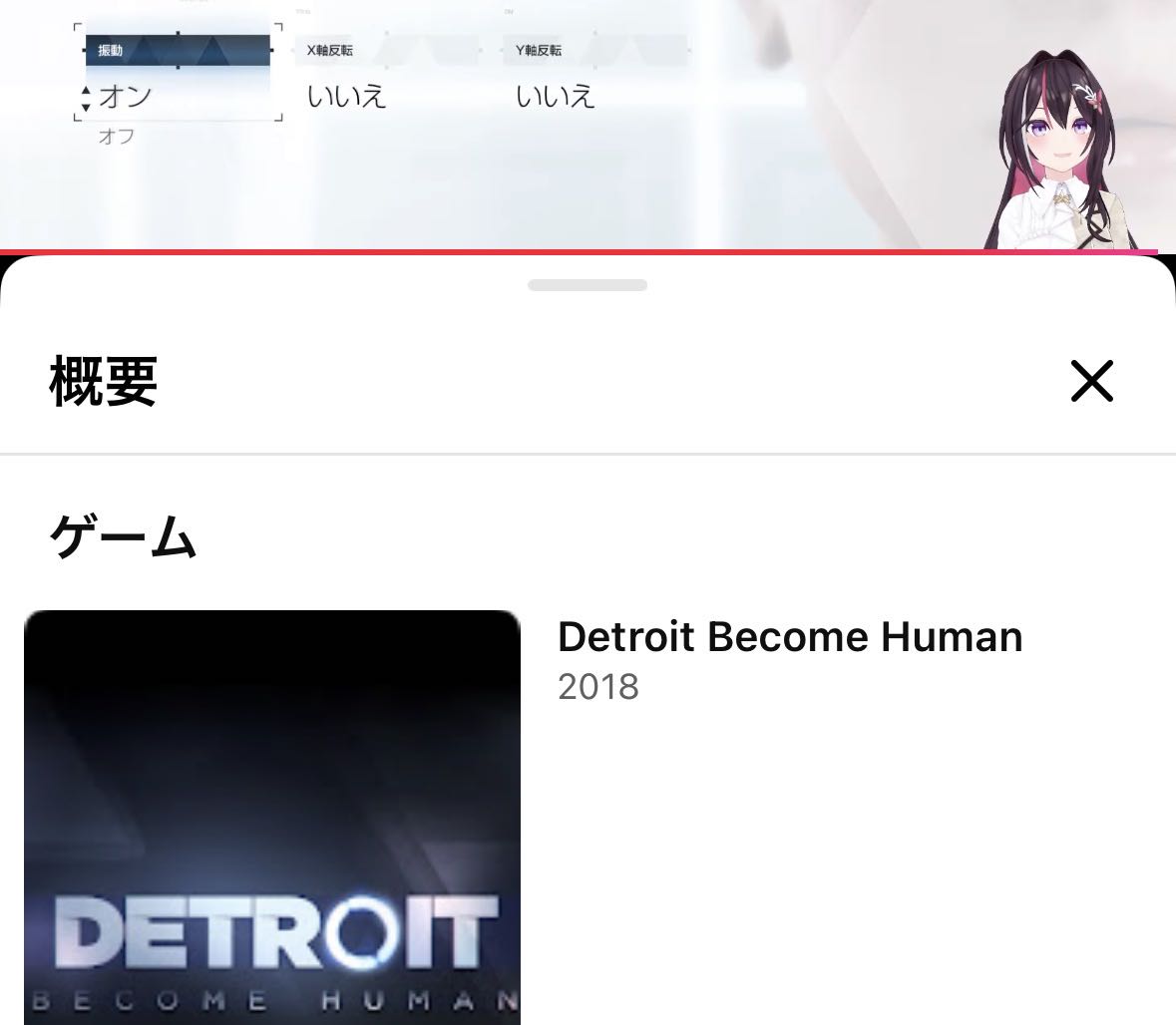Toggle the いいえ value under X軸反転
This screenshot has width=1176, height=1025.
[346, 97]
